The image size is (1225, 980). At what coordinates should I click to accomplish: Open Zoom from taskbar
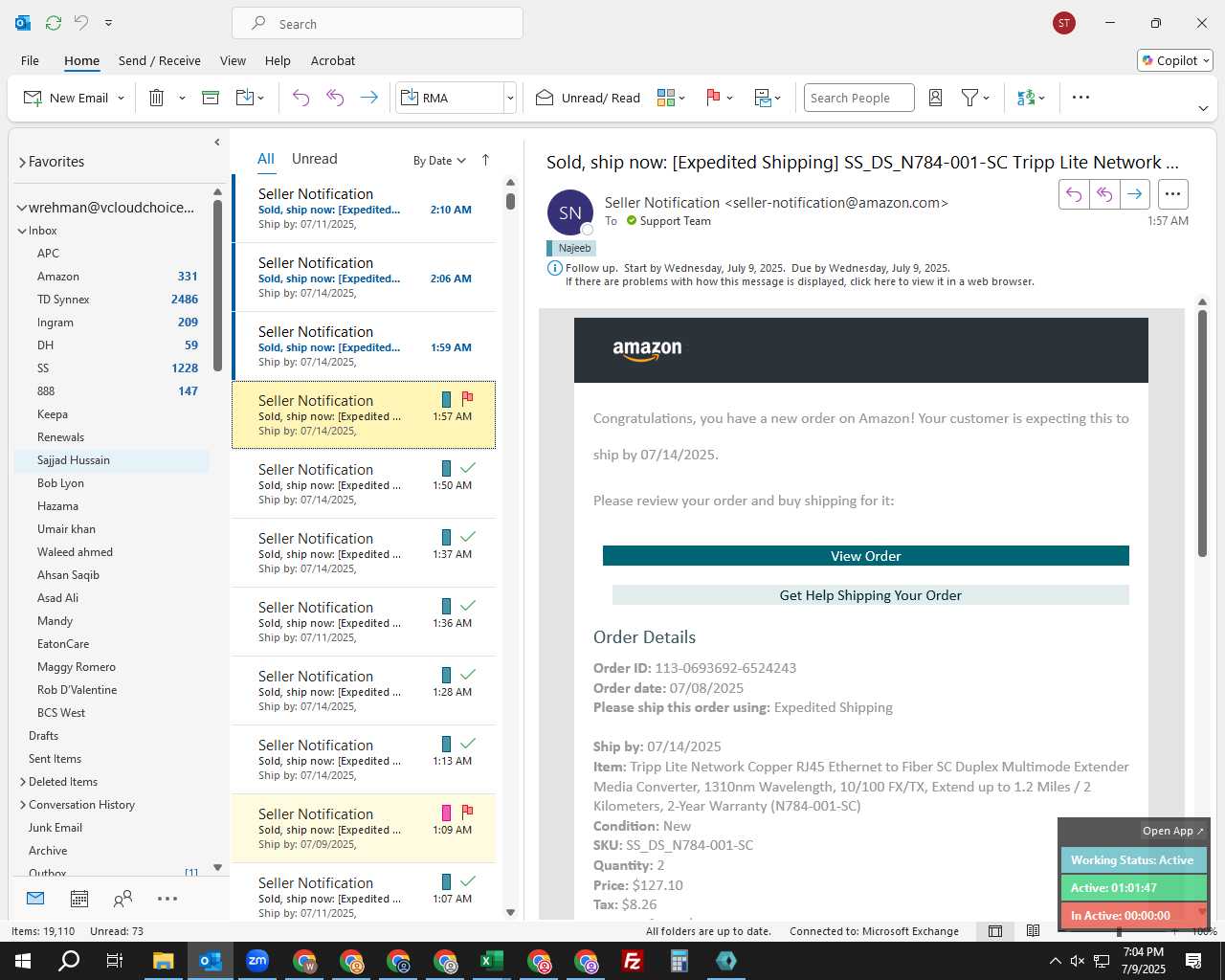257,961
